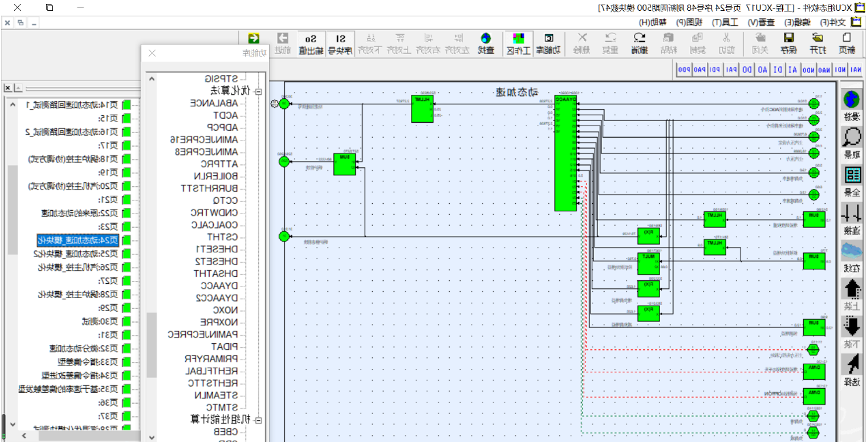Choose the 选择 arrow pointer tool

[851, 368]
